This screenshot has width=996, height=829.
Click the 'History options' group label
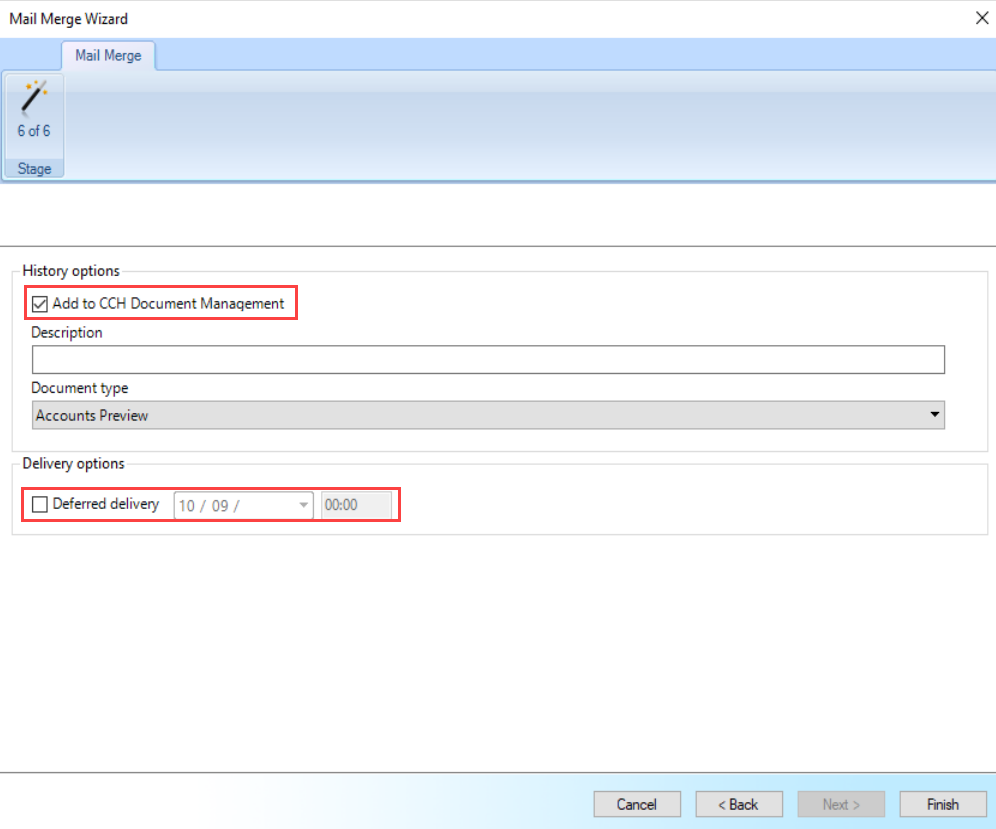(x=71, y=271)
